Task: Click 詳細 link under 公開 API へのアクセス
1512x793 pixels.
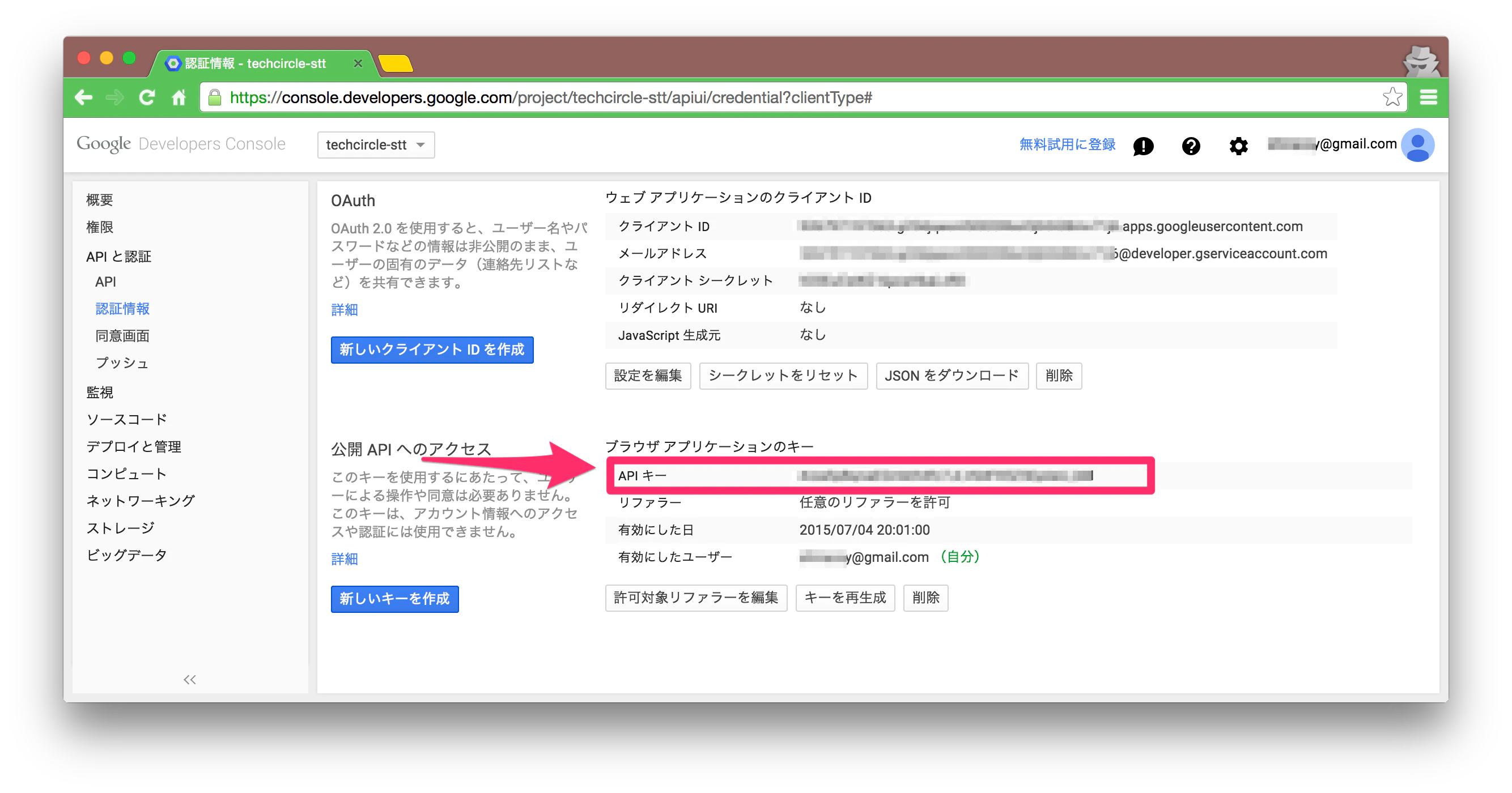Action: coord(345,558)
